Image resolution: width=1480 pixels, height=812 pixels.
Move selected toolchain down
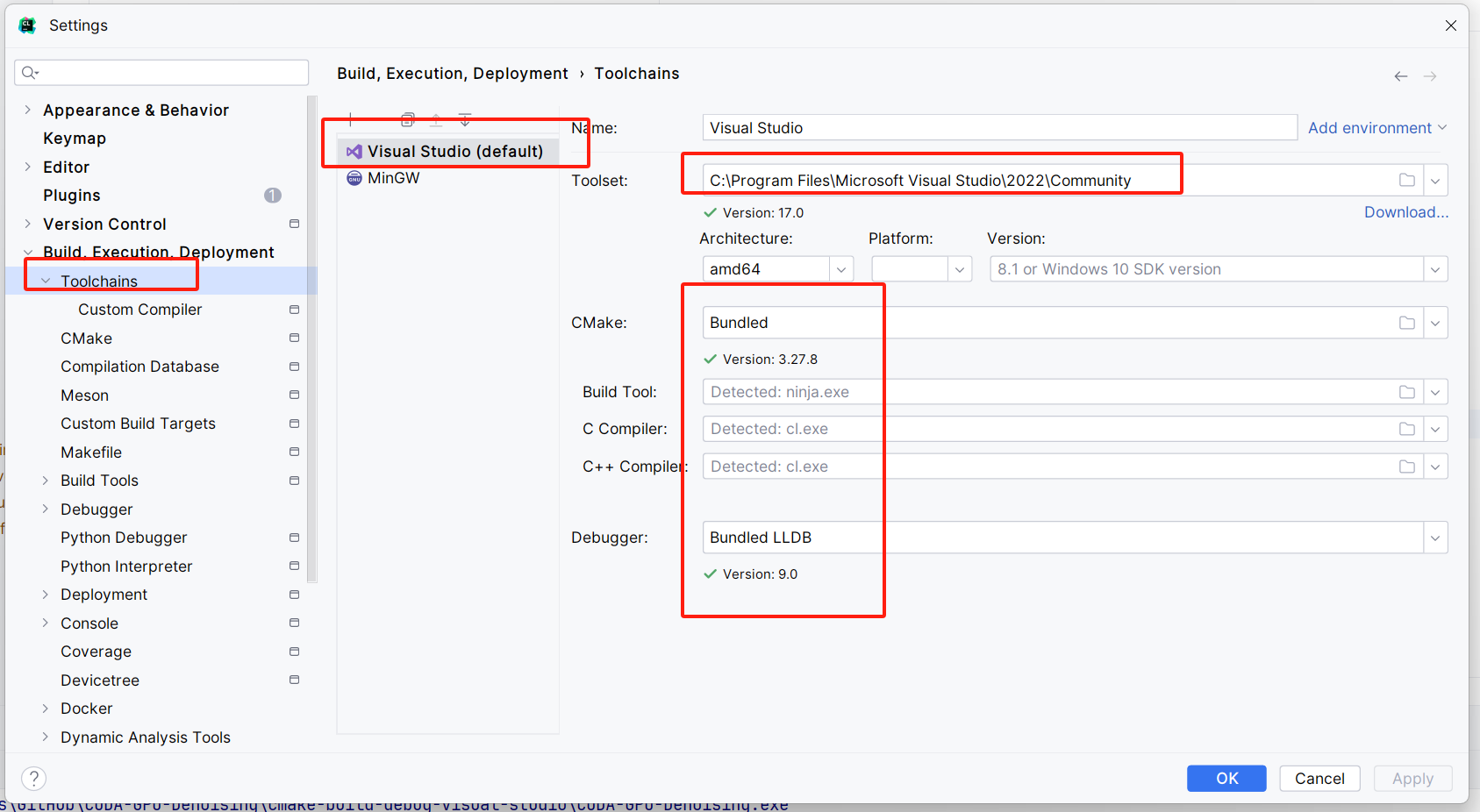click(465, 119)
